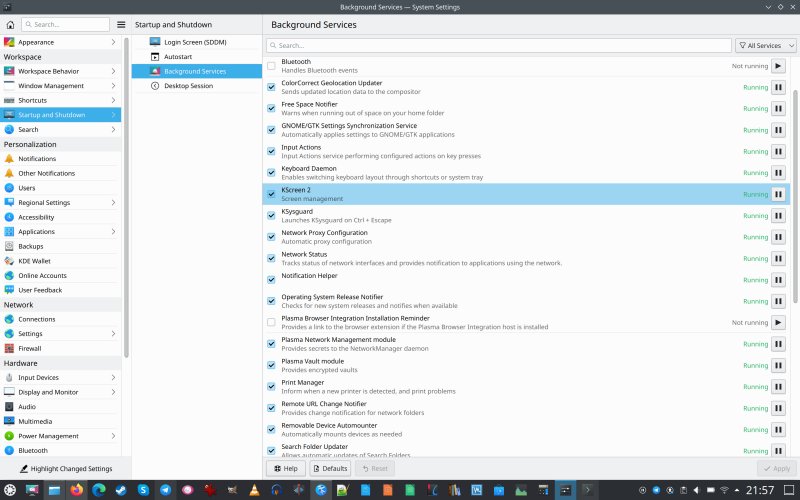Expand Workspace Behavior chevron arrow
The image size is (800, 500).
pyautogui.click(x=113, y=71)
